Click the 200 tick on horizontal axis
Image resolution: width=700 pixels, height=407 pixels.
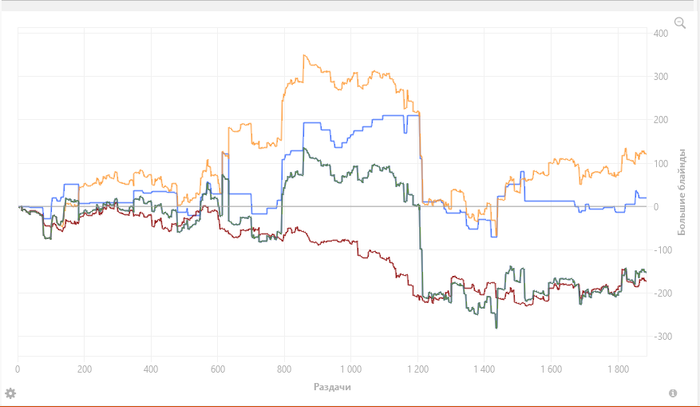coord(84,368)
